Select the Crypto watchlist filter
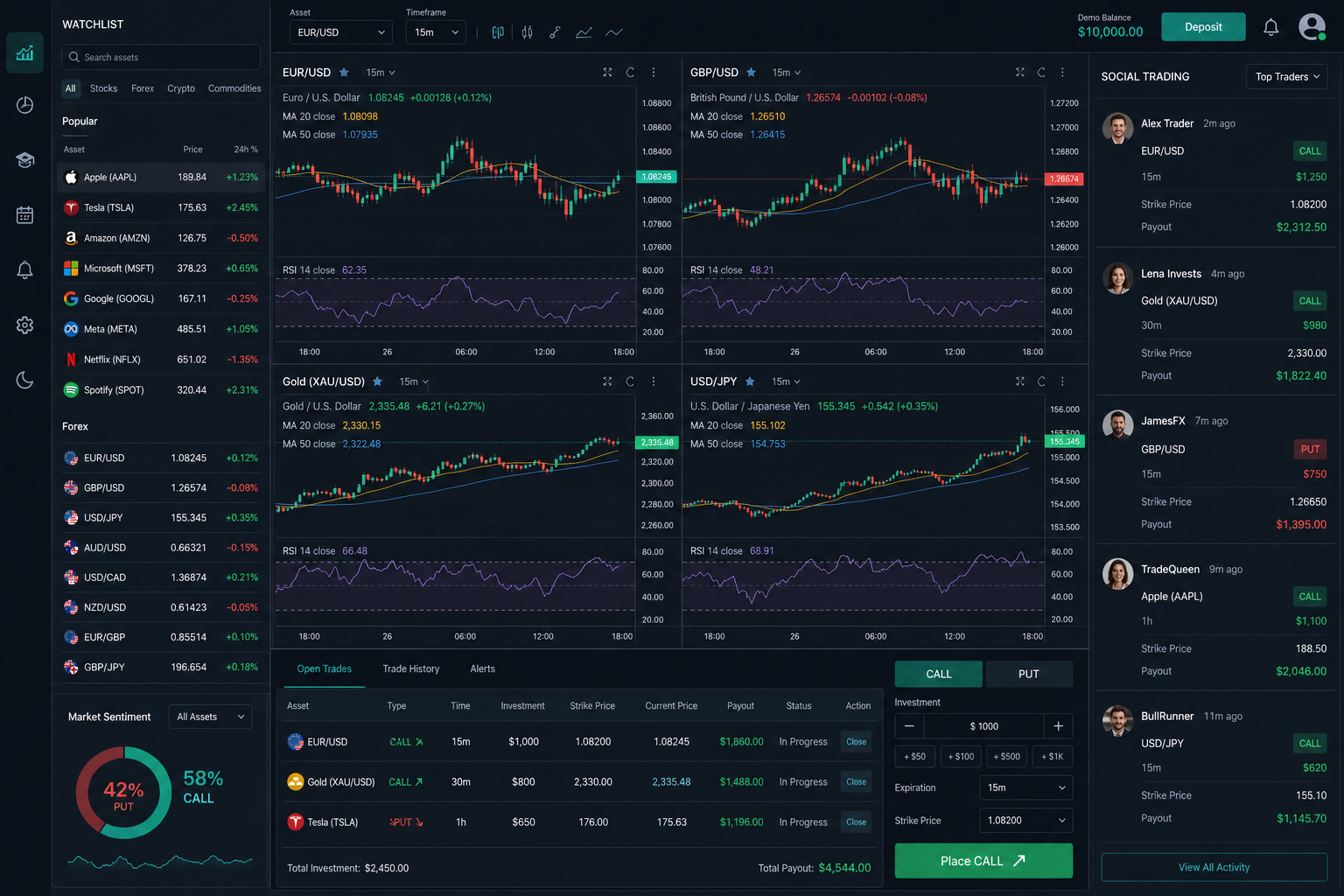The height and width of the screenshot is (896, 1344). click(181, 88)
